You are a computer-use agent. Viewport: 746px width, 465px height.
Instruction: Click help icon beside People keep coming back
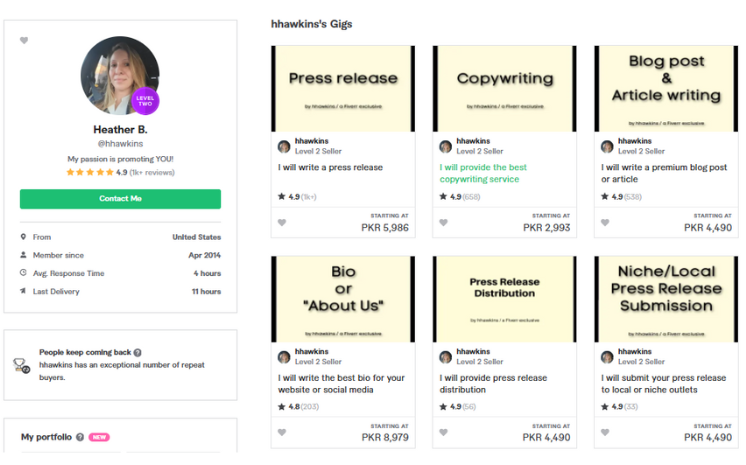(x=138, y=353)
